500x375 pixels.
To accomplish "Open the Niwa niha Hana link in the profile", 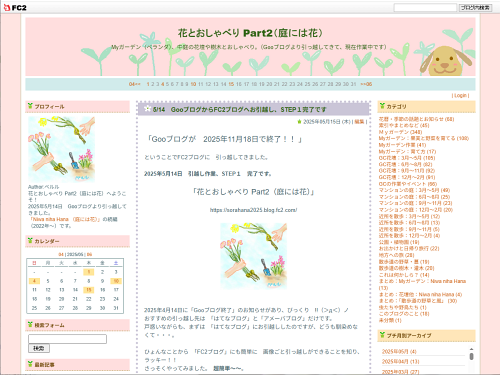I will tap(65, 219).
